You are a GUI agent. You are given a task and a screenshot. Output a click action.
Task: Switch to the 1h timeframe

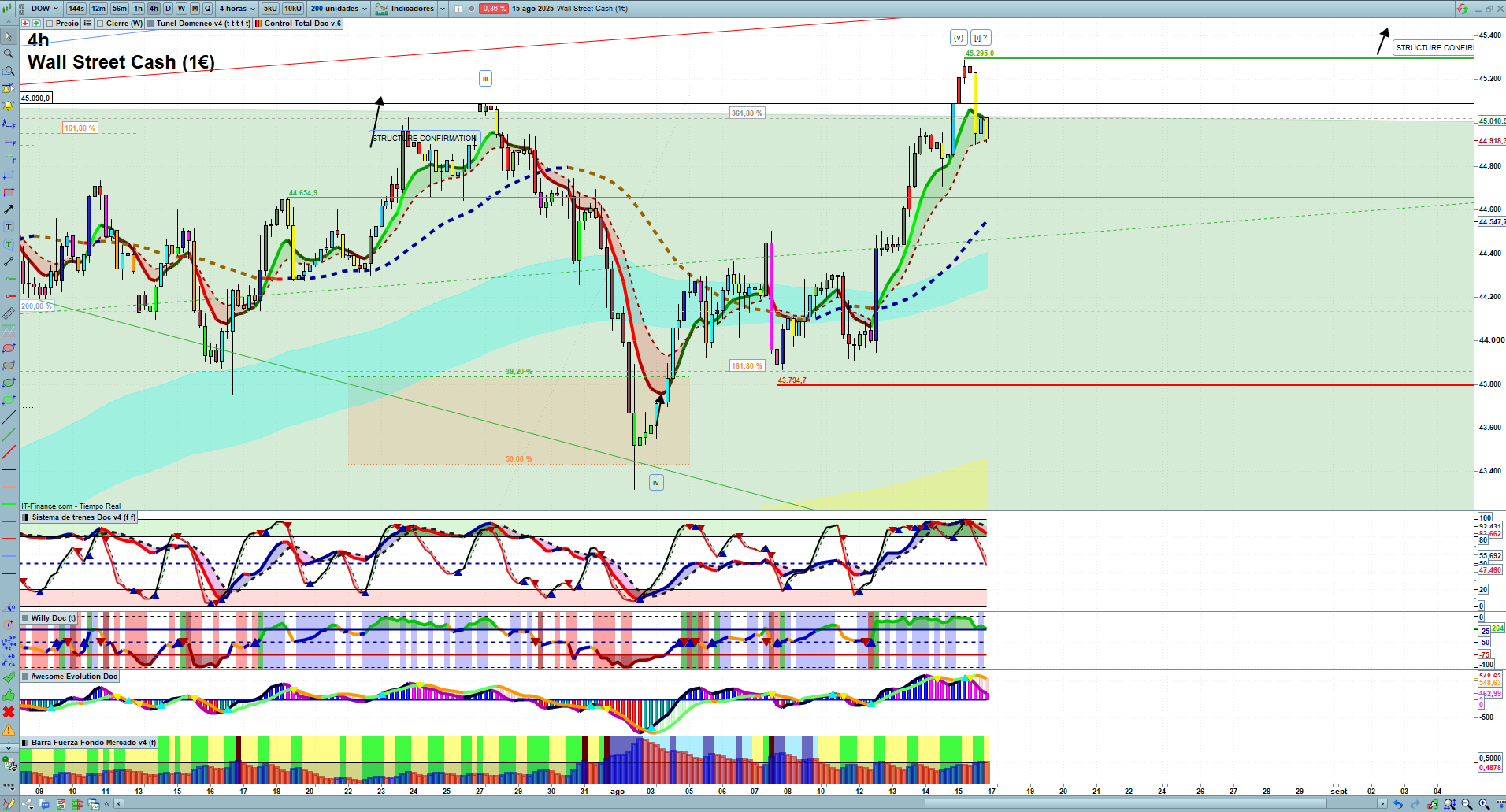point(138,9)
